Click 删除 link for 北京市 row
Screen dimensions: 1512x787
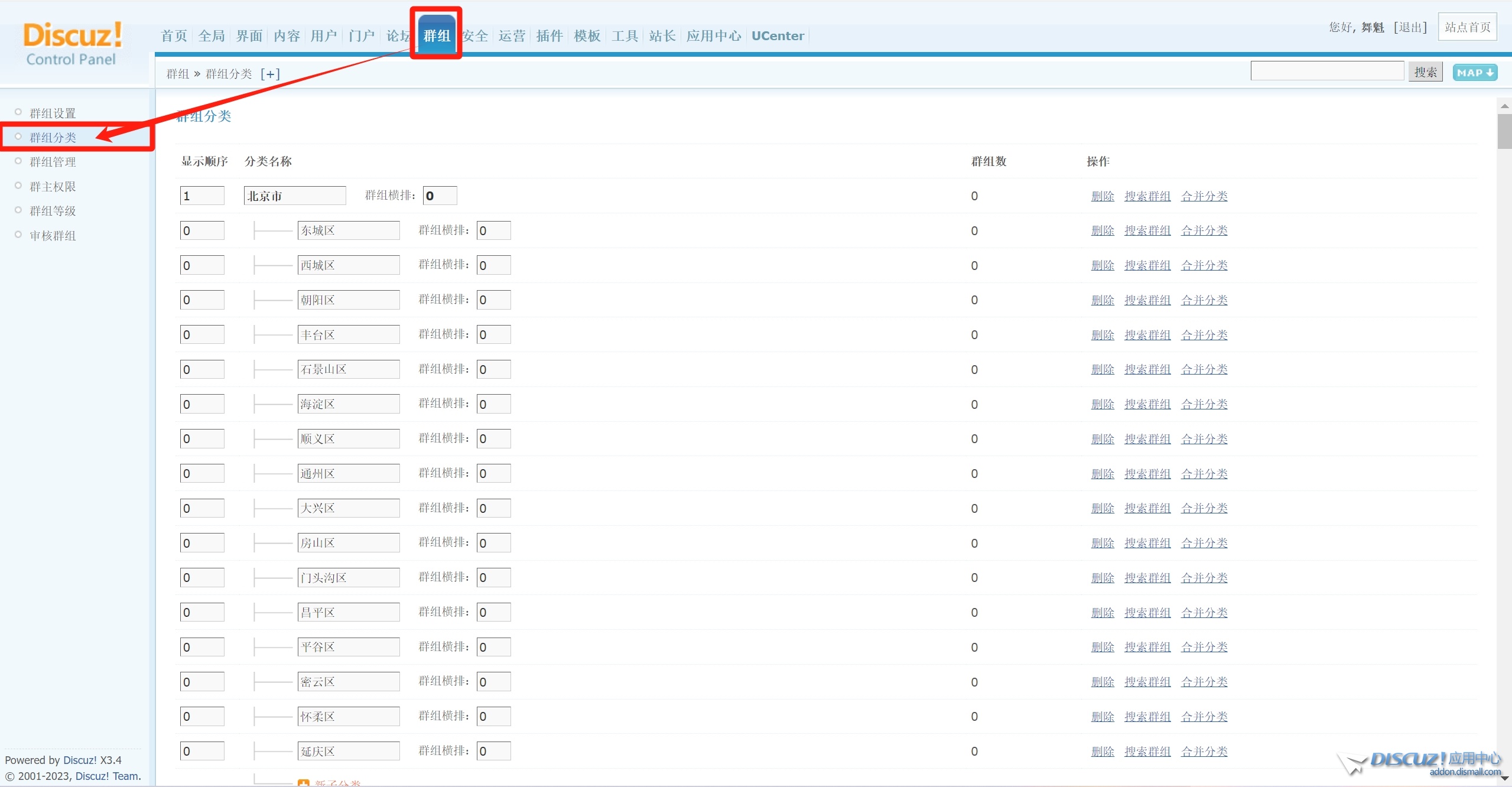(x=1102, y=196)
